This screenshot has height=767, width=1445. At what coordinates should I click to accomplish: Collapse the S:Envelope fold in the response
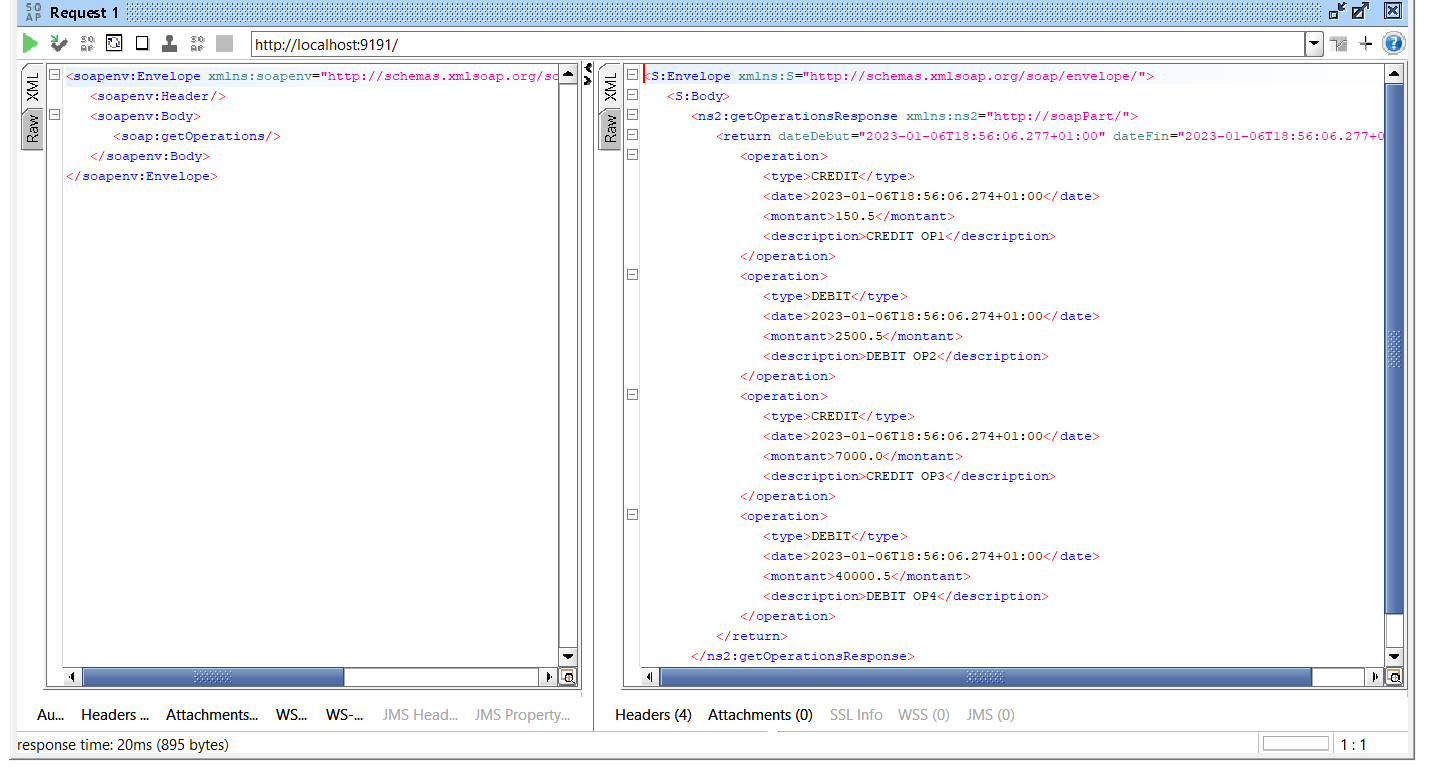point(632,76)
